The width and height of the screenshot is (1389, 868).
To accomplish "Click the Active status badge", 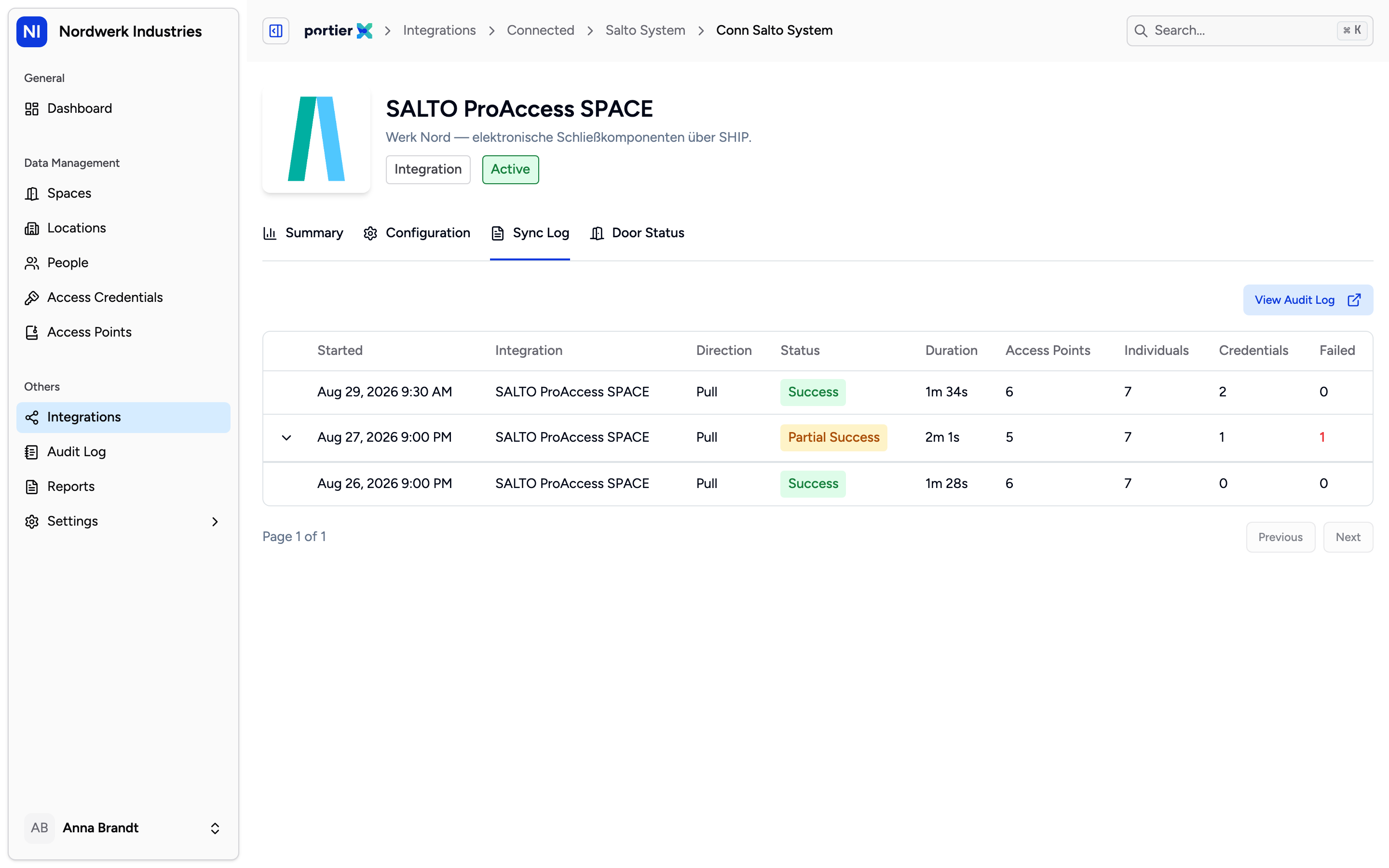I will click(510, 169).
